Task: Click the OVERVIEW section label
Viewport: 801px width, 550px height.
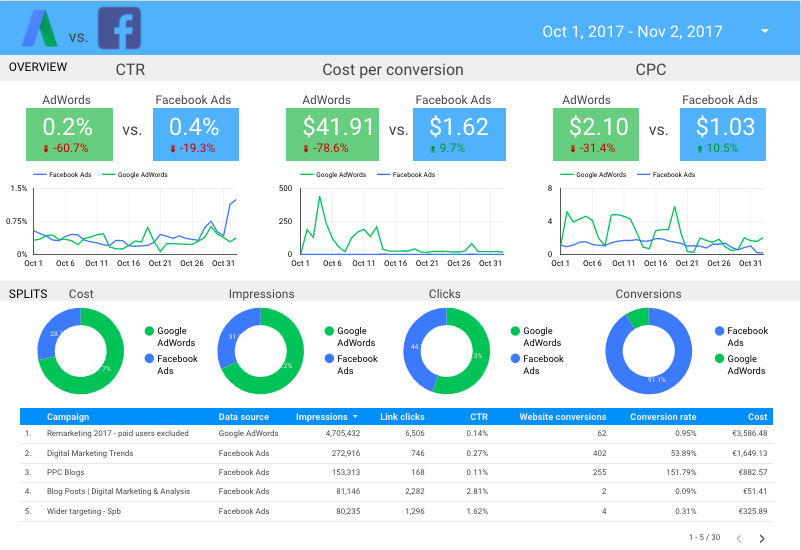Action: (x=38, y=67)
